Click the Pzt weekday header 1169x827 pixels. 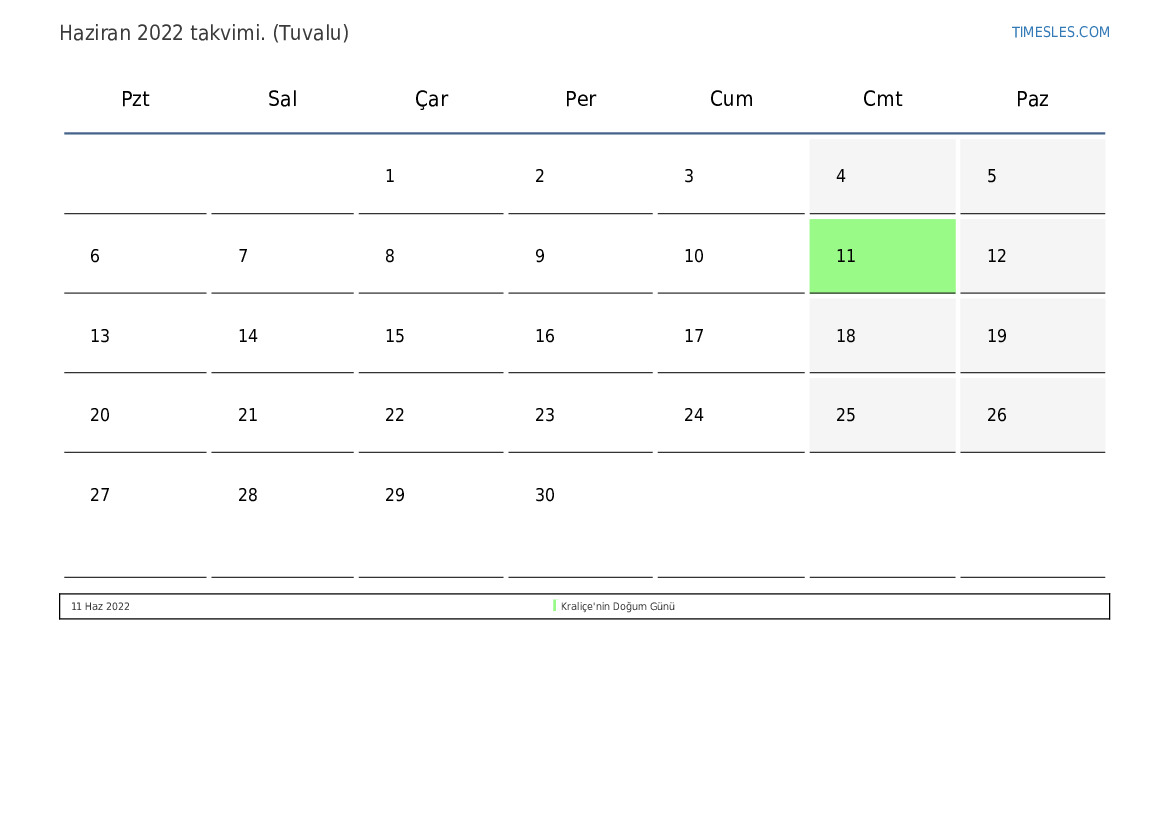coord(135,99)
